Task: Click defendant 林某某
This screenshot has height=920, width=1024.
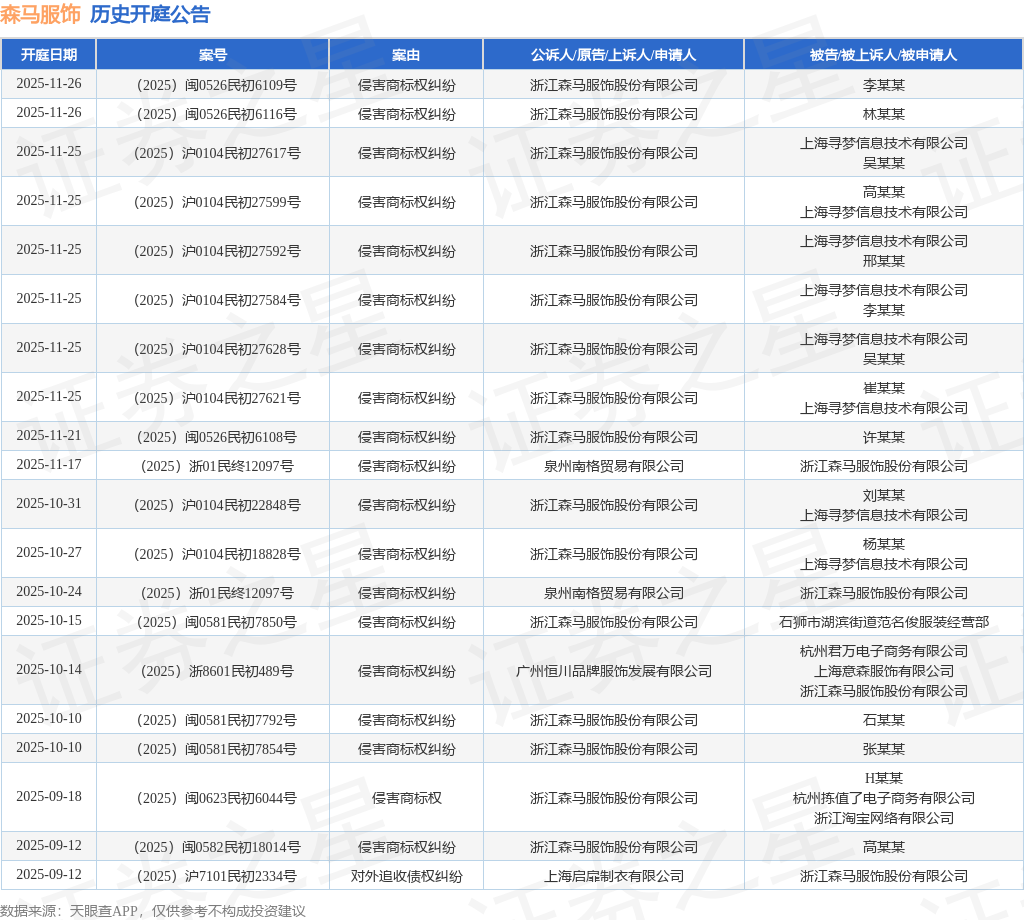Action: click(x=884, y=114)
